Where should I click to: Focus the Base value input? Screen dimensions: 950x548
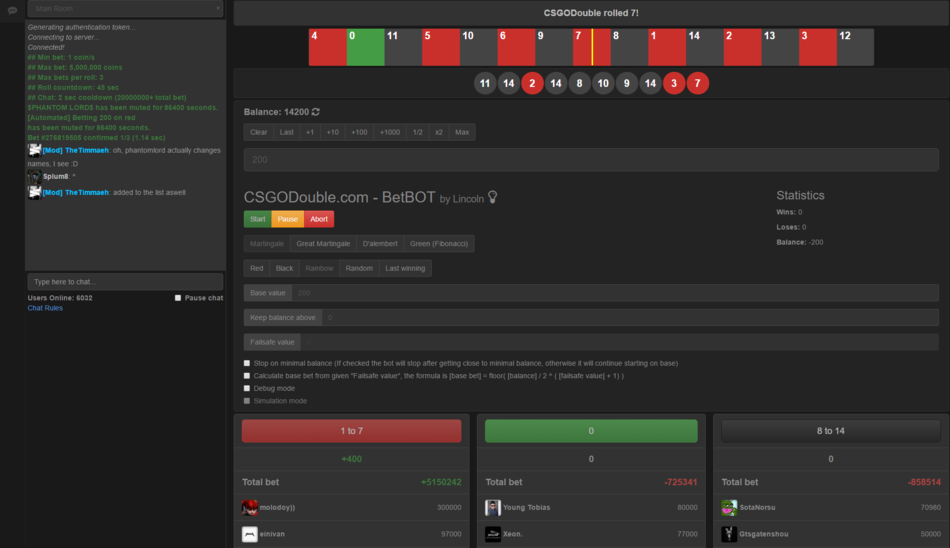coord(615,293)
